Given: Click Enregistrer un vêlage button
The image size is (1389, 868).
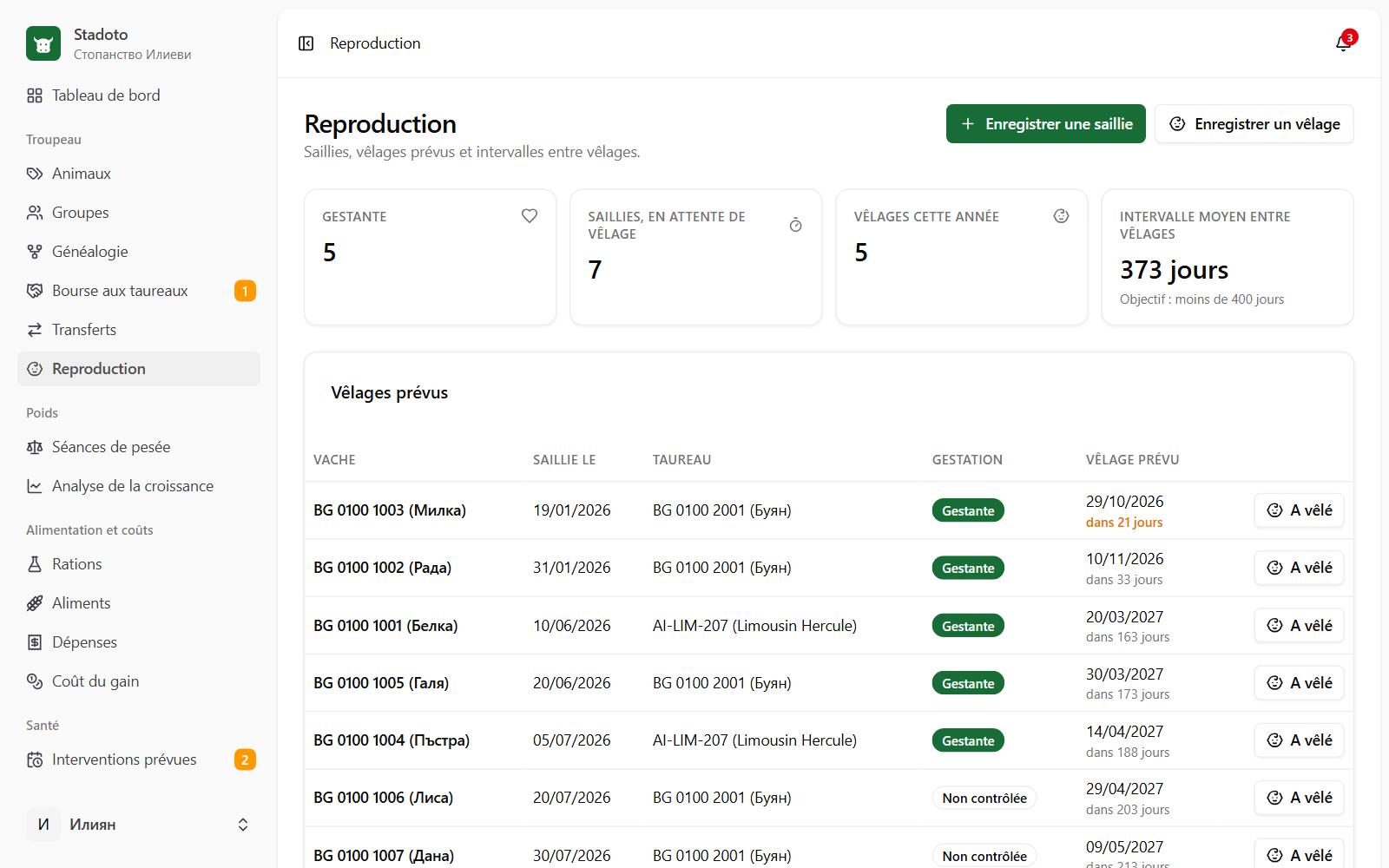Looking at the screenshot, I should click(1254, 124).
